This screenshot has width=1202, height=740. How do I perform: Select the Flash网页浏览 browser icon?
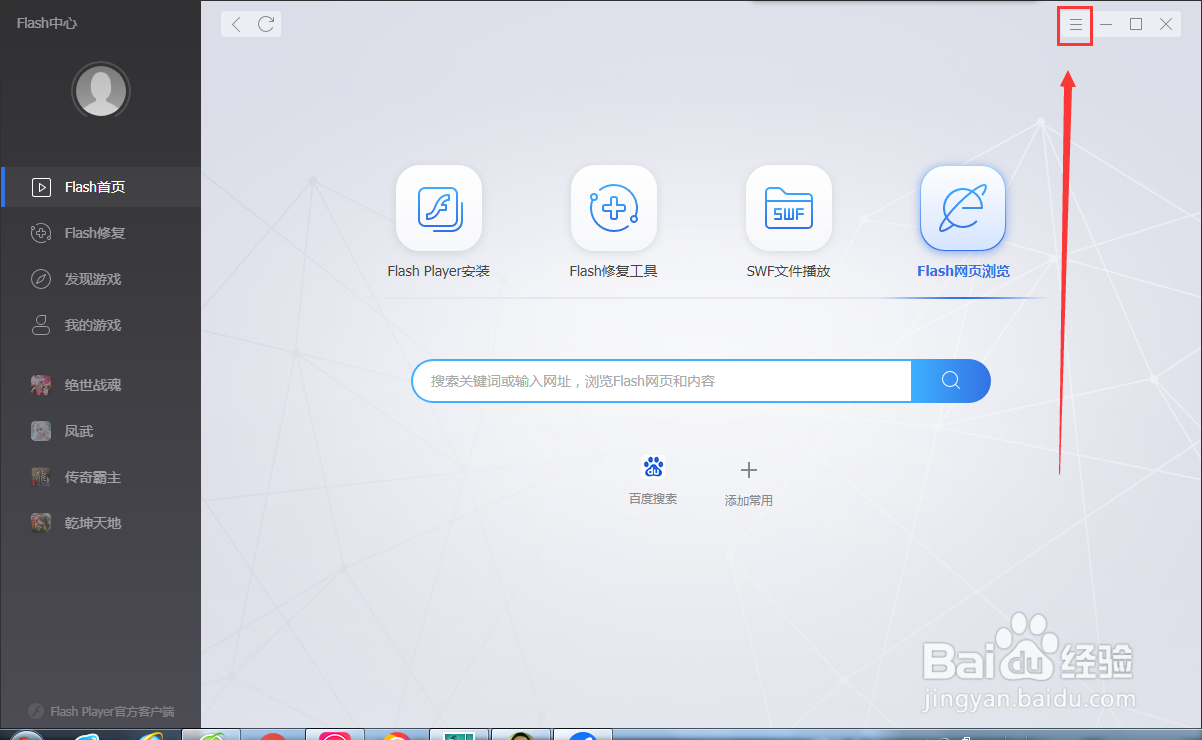963,208
